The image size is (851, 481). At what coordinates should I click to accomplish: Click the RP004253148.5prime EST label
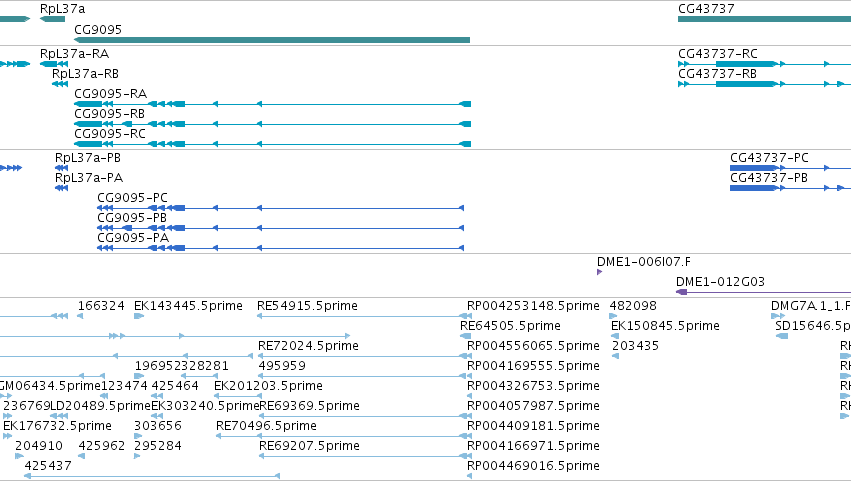point(533,306)
